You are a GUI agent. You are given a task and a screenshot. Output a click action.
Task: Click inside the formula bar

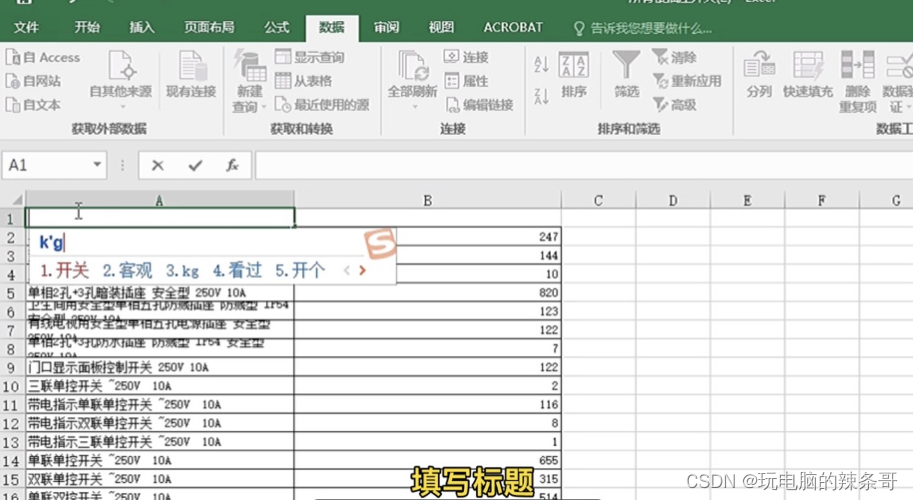[583, 165]
